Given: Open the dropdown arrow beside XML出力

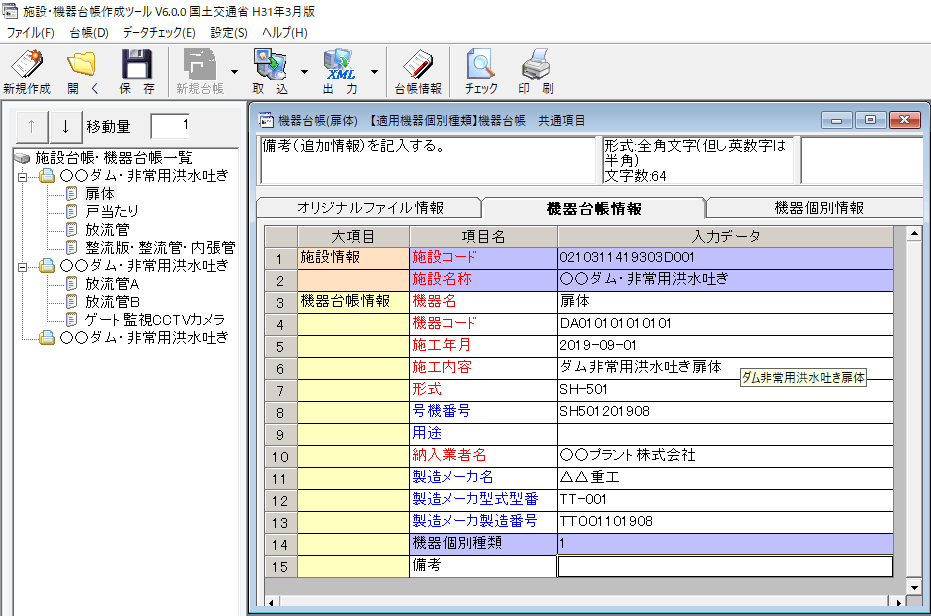Looking at the screenshot, I should pos(374,72).
